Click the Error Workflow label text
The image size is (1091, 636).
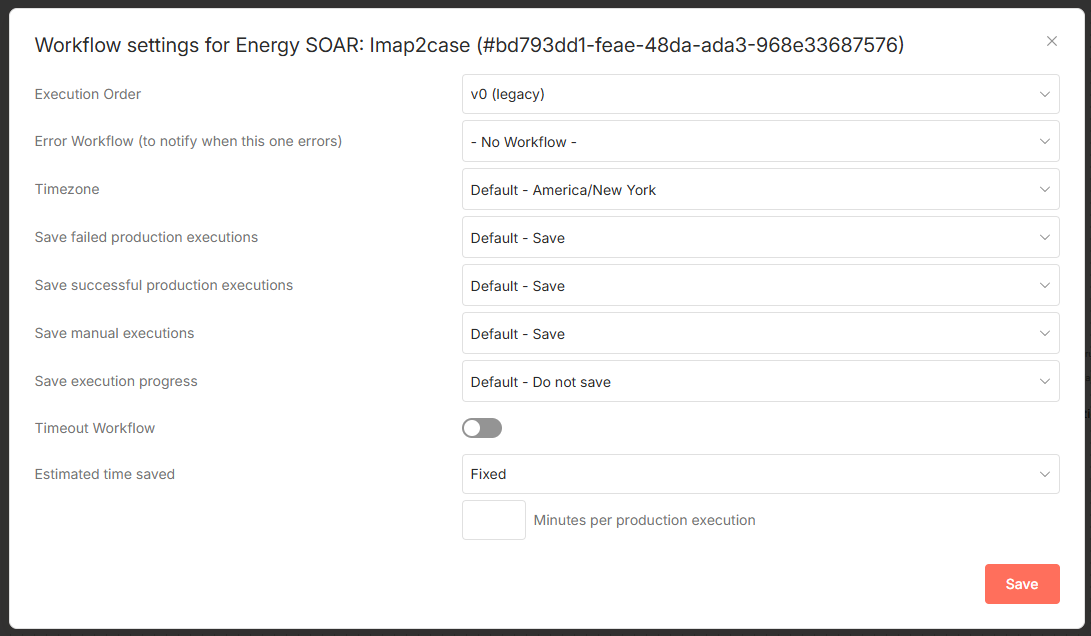click(188, 141)
